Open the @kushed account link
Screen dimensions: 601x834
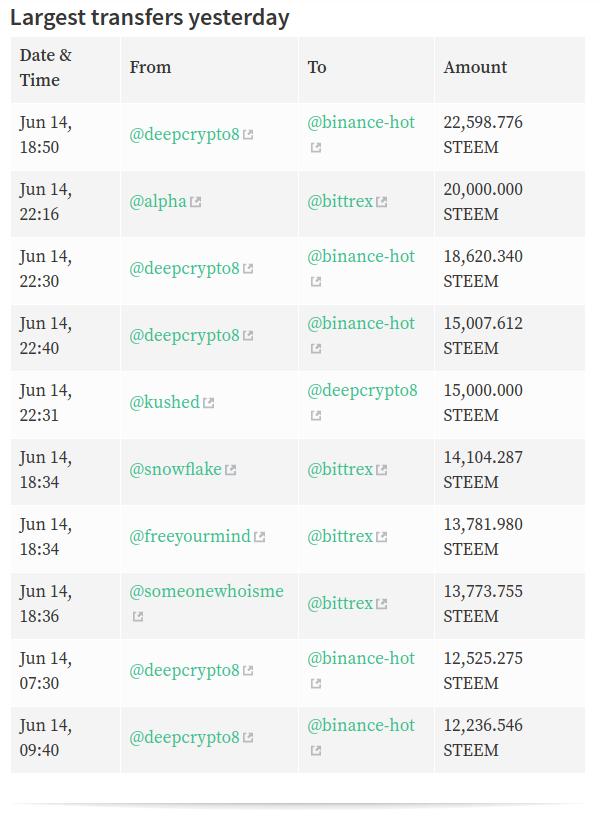(164, 403)
